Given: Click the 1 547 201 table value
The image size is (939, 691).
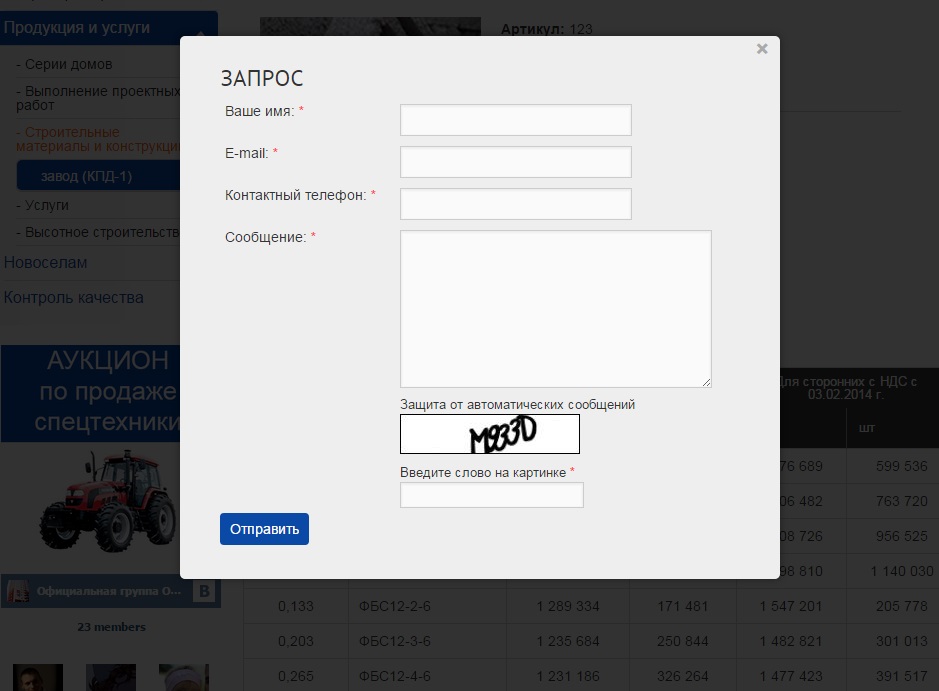Looking at the screenshot, I should pos(790,606).
